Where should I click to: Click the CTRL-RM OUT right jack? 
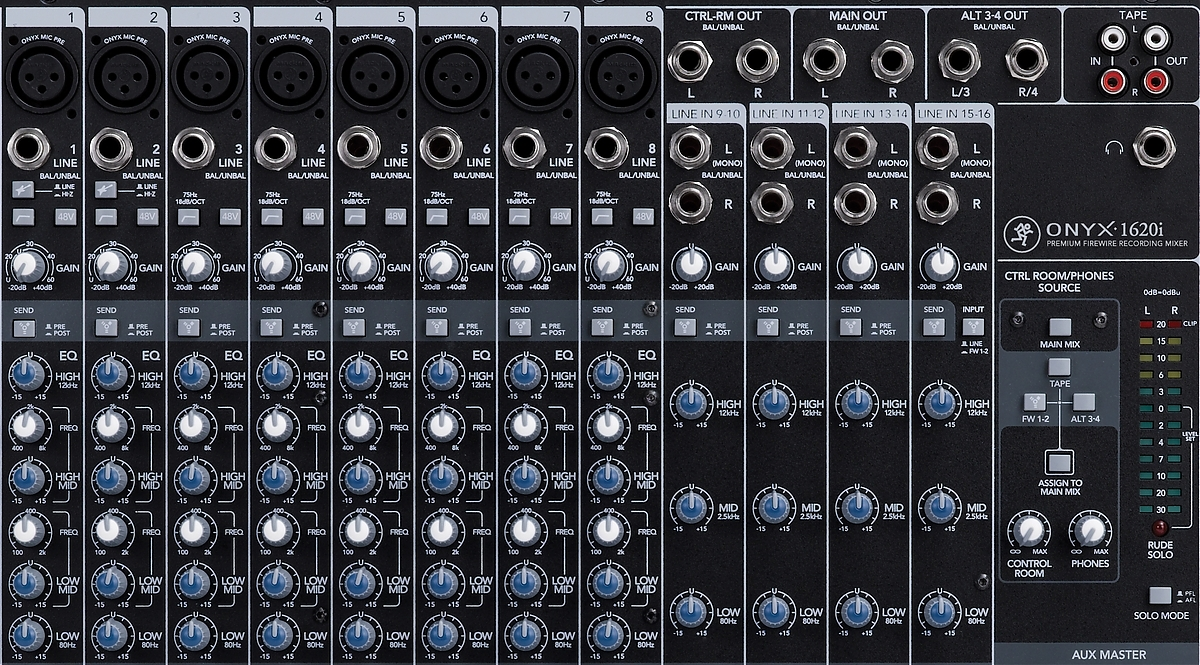point(756,60)
